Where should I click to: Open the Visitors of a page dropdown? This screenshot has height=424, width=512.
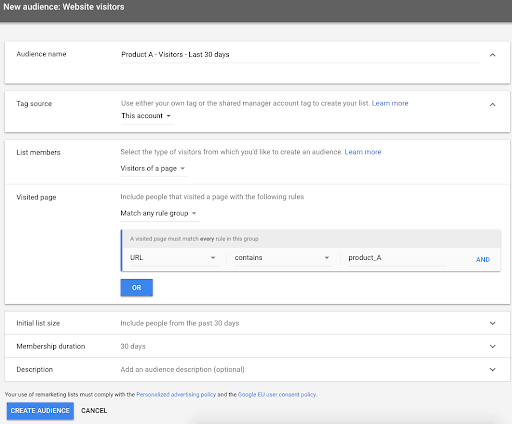[x=154, y=169]
